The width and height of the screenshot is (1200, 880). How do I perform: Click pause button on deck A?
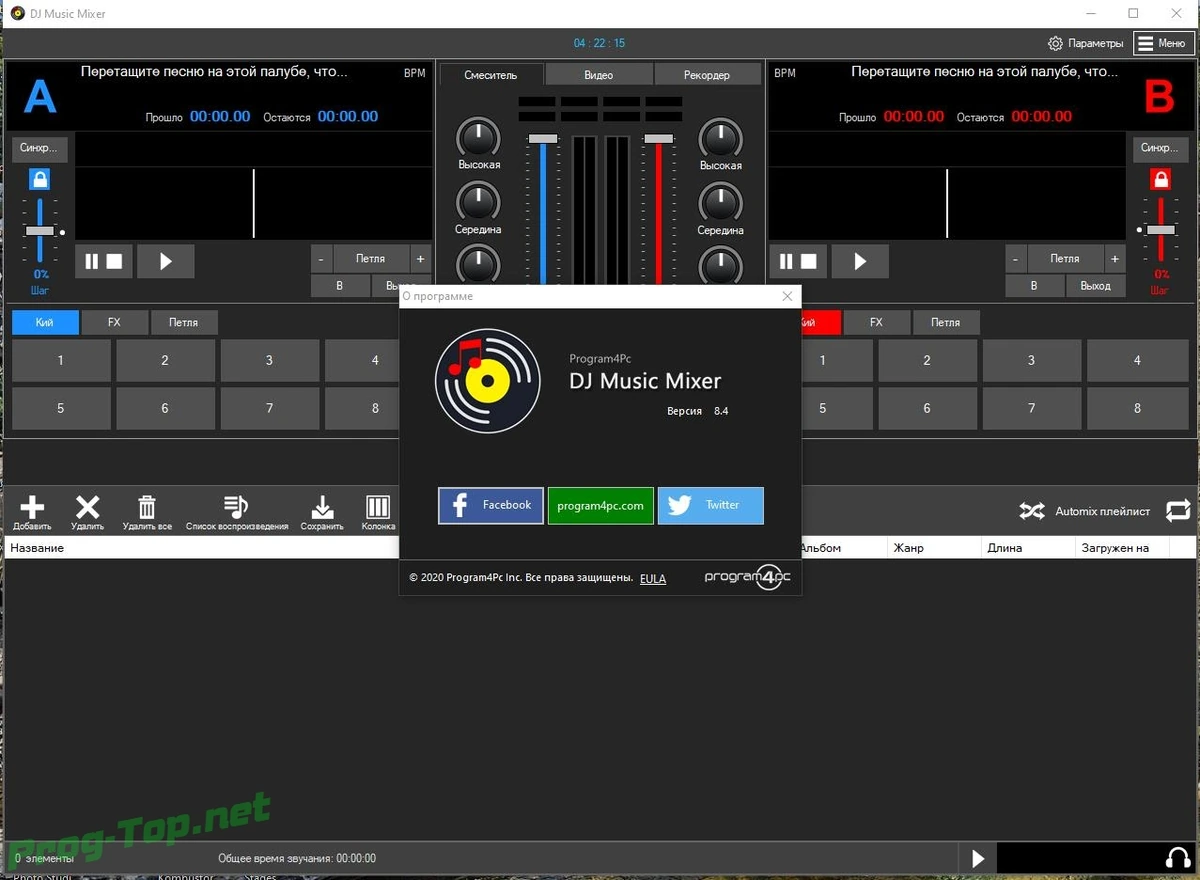pos(92,261)
